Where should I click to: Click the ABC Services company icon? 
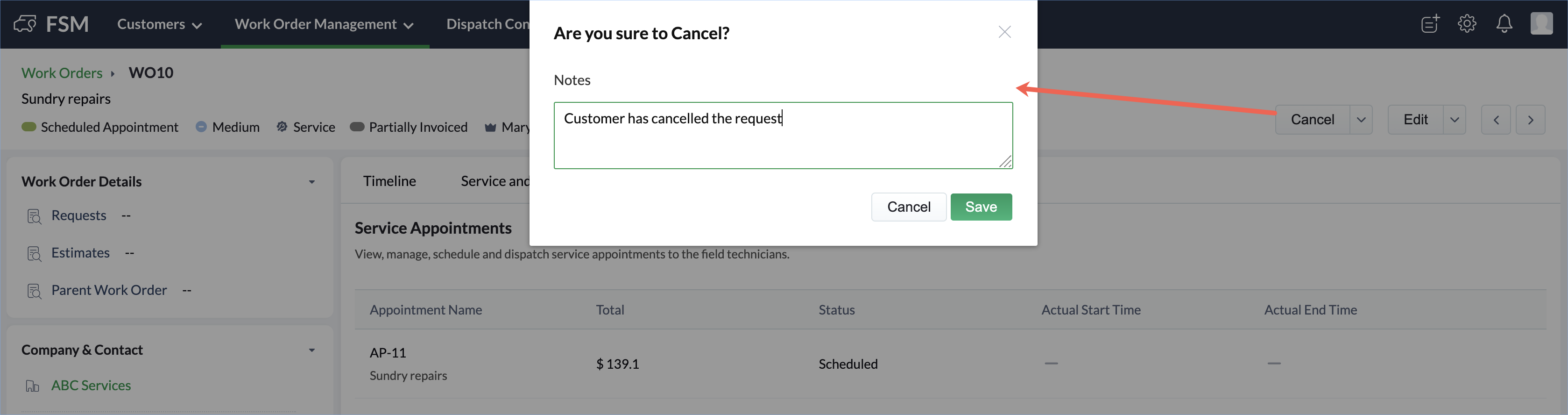(x=32, y=386)
